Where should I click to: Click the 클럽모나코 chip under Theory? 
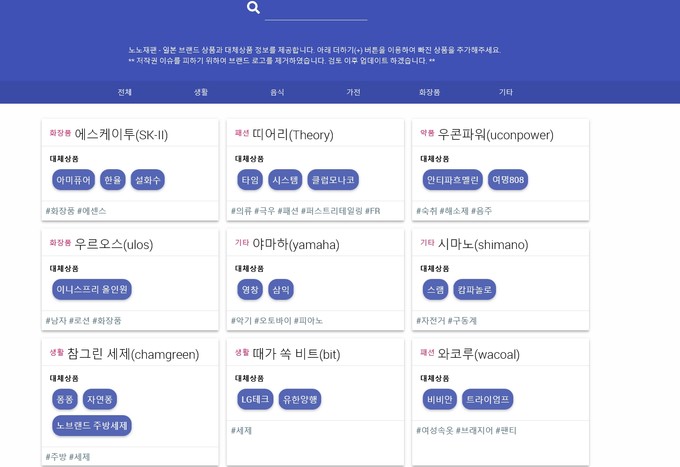tap(333, 180)
